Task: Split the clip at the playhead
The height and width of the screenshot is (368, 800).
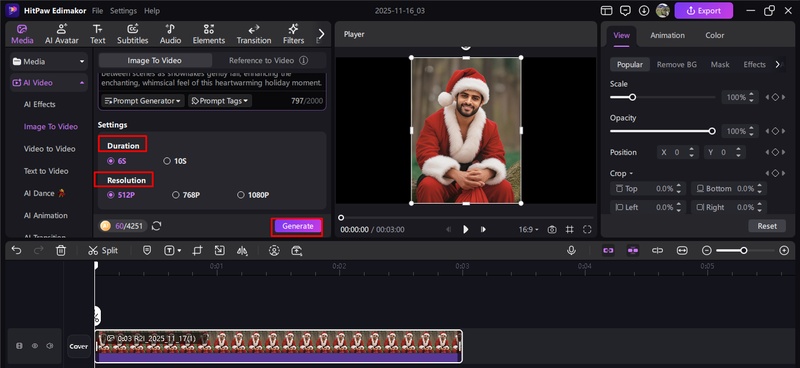Action: (103, 250)
